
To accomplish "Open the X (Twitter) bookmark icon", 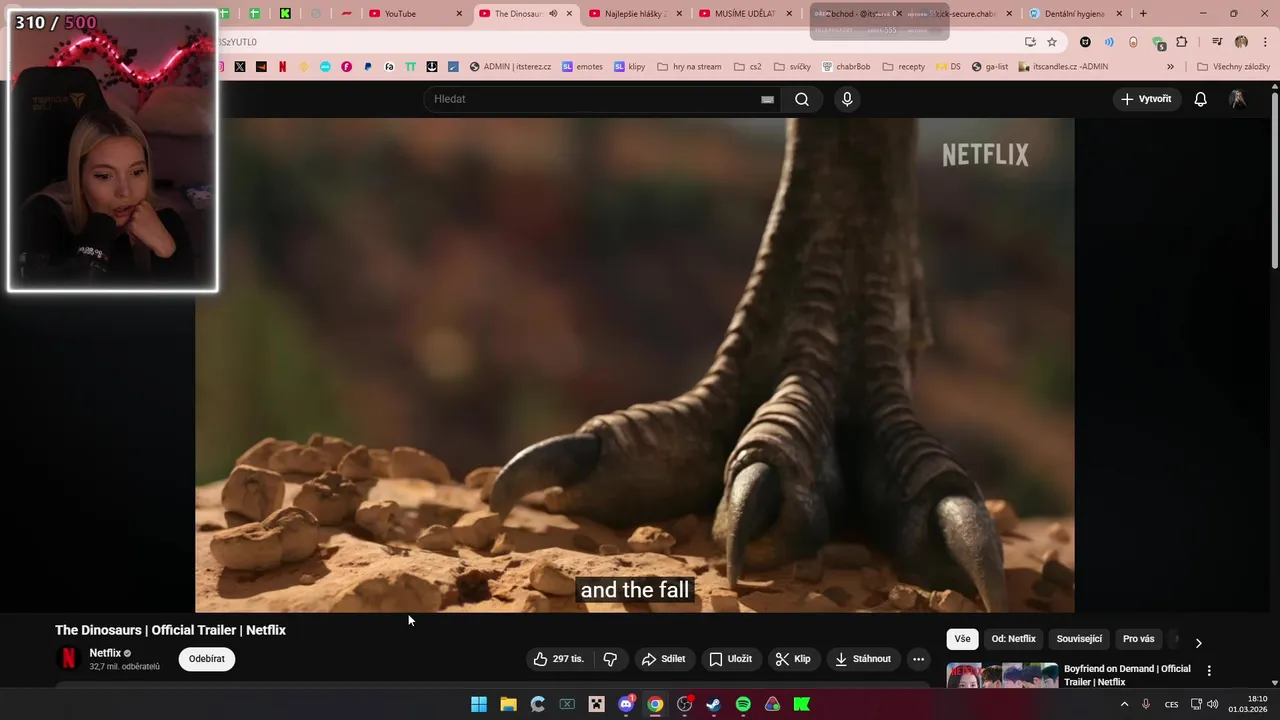I will [240, 67].
